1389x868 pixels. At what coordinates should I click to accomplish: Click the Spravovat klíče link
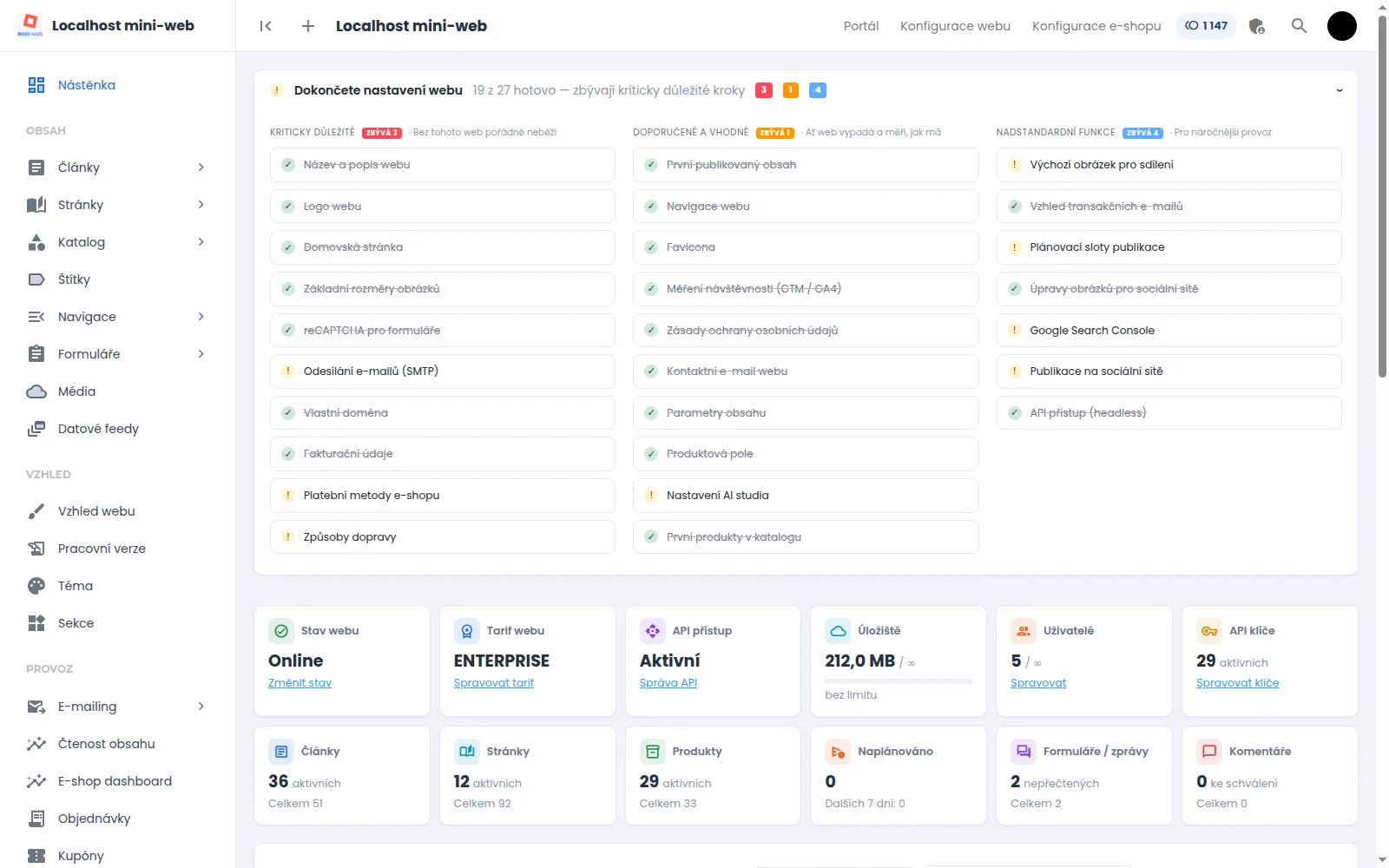tap(1237, 683)
